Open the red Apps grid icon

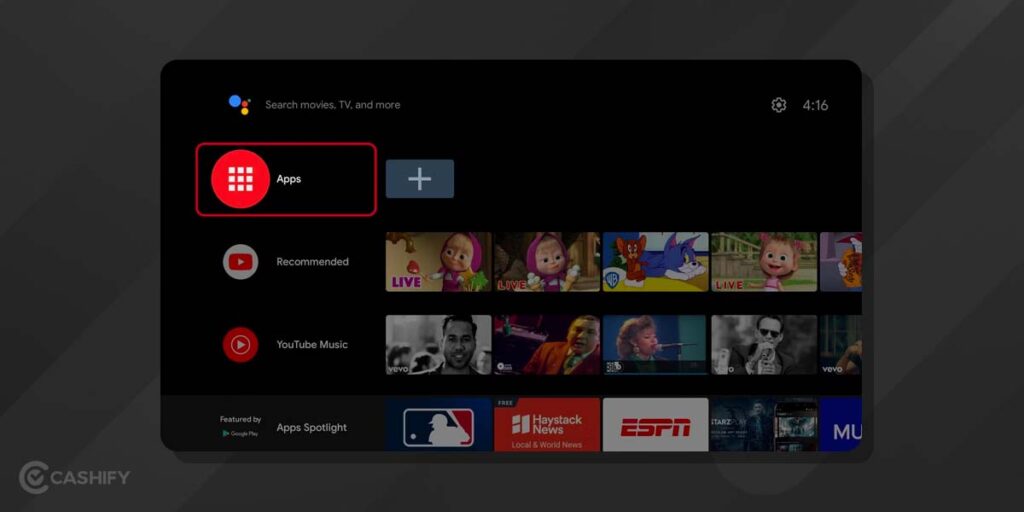pos(240,179)
